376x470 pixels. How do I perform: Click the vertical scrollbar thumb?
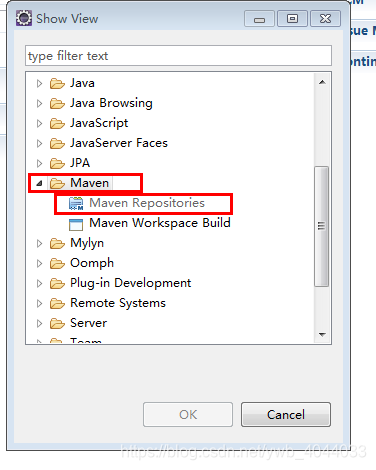click(322, 226)
